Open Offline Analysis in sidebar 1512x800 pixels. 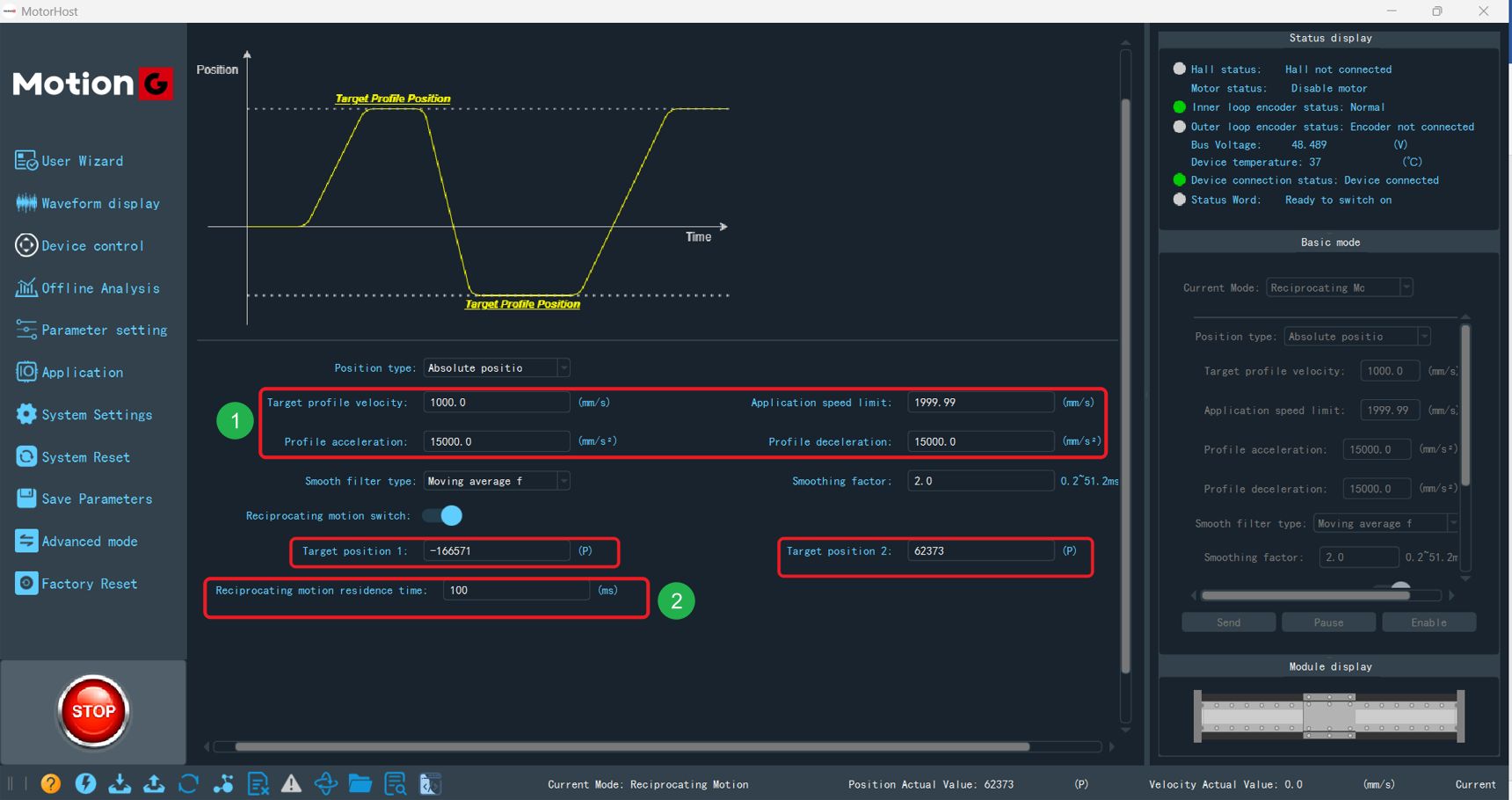[88, 287]
